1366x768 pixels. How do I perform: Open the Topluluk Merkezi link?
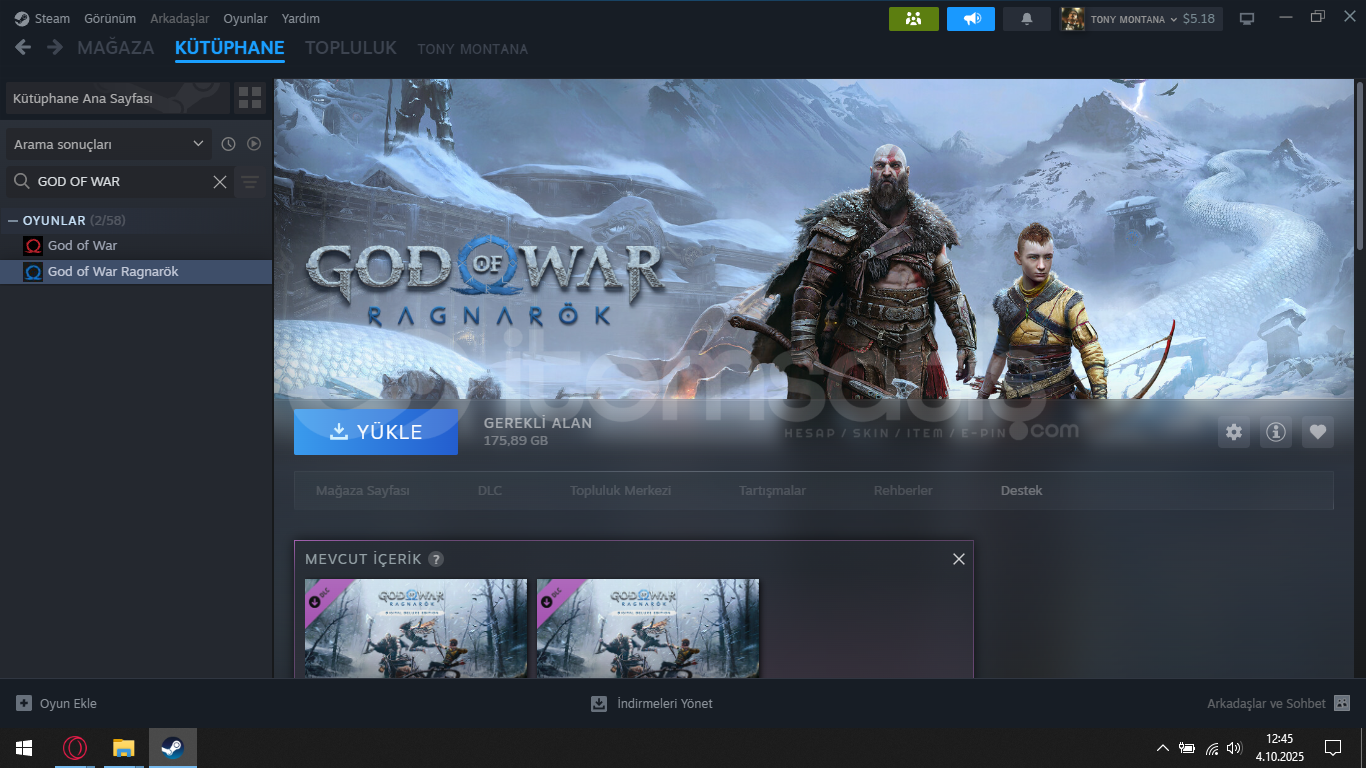(x=621, y=491)
